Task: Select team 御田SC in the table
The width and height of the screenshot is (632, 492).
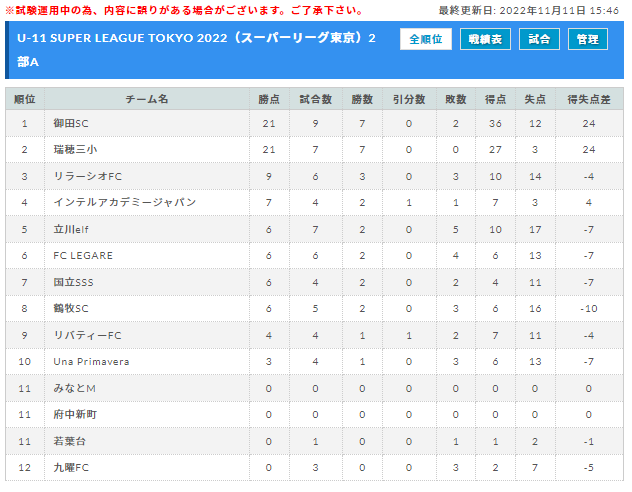Action: (x=71, y=123)
